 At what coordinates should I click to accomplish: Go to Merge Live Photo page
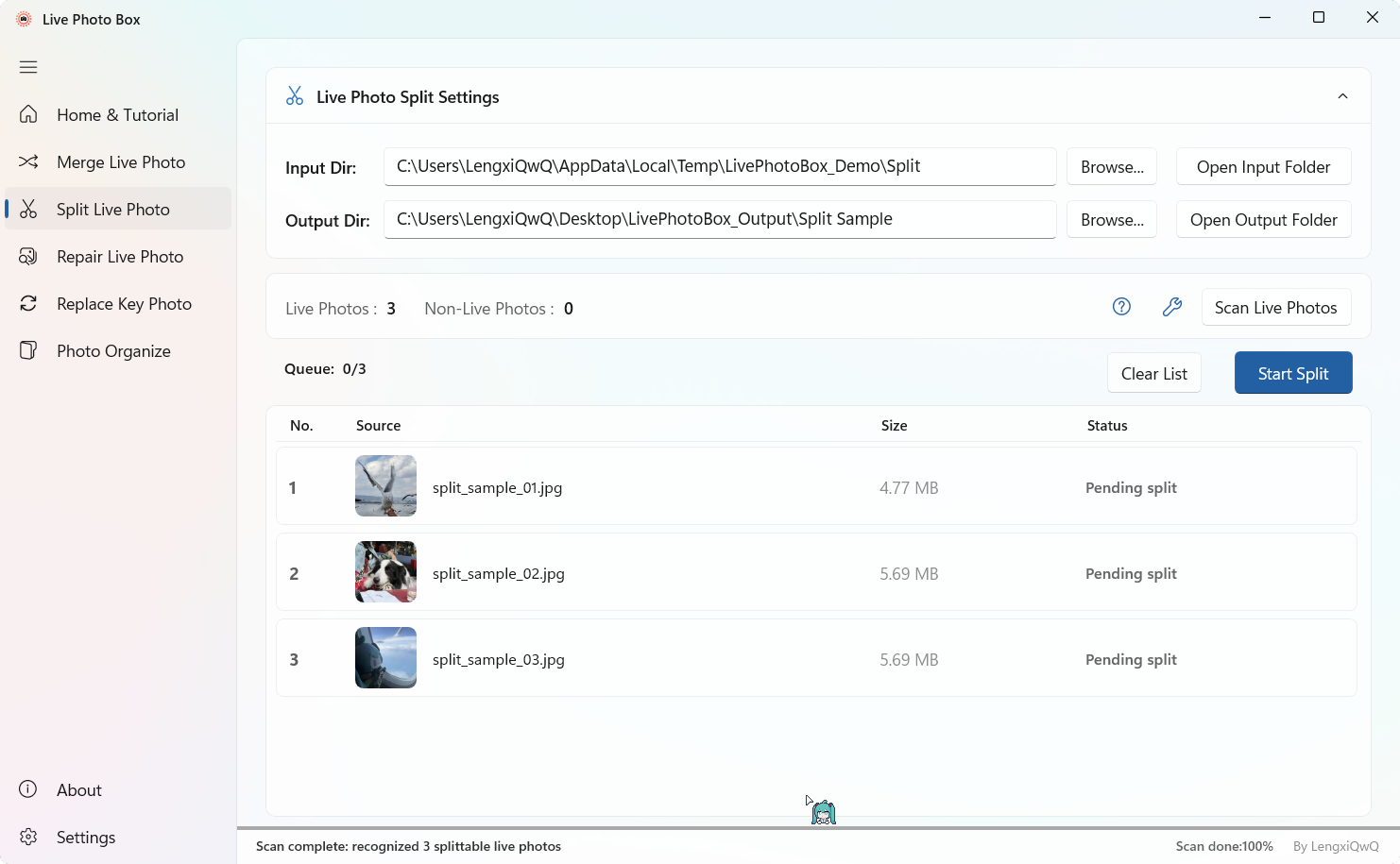tap(118, 161)
